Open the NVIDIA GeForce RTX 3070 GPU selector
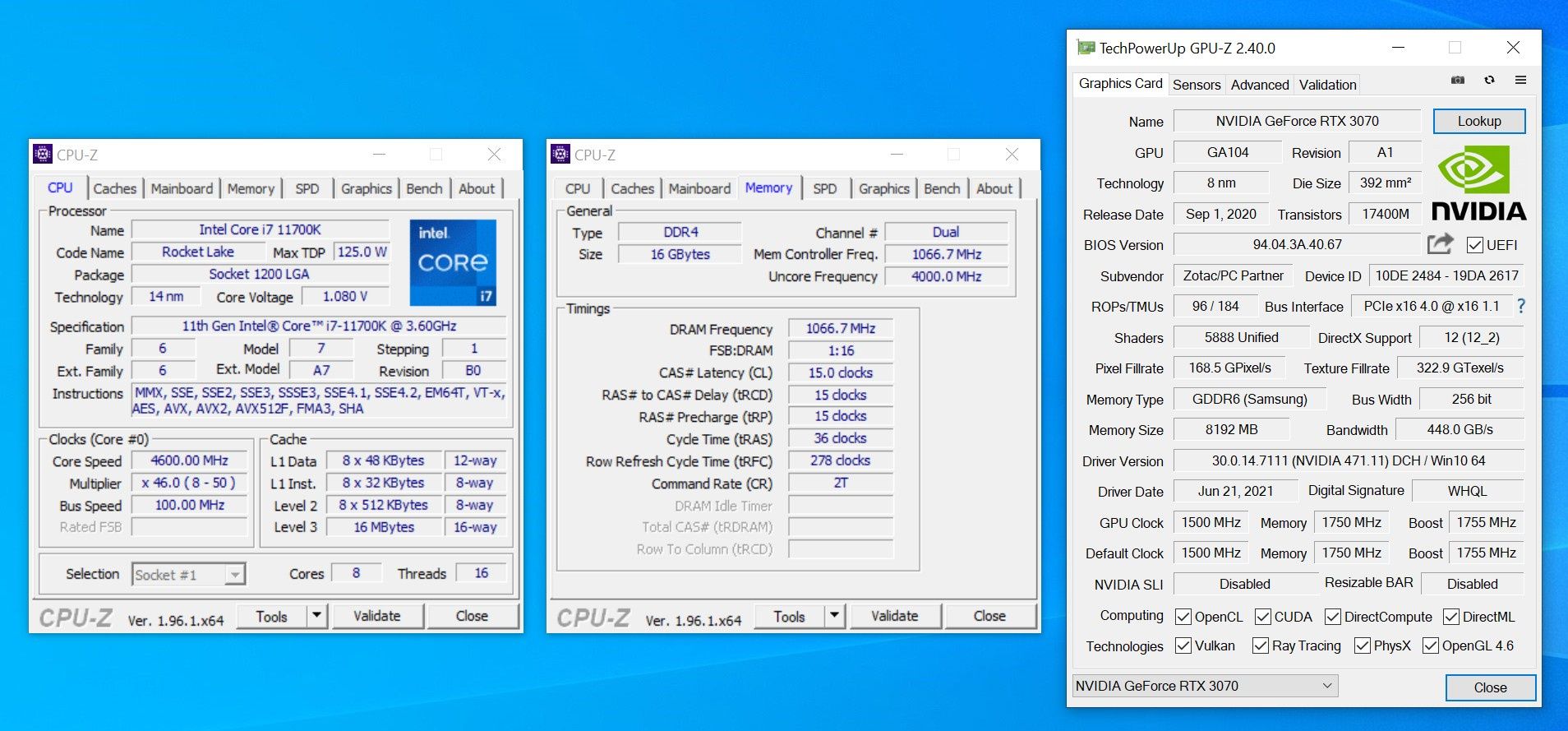1568x731 pixels. [x=1205, y=686]
